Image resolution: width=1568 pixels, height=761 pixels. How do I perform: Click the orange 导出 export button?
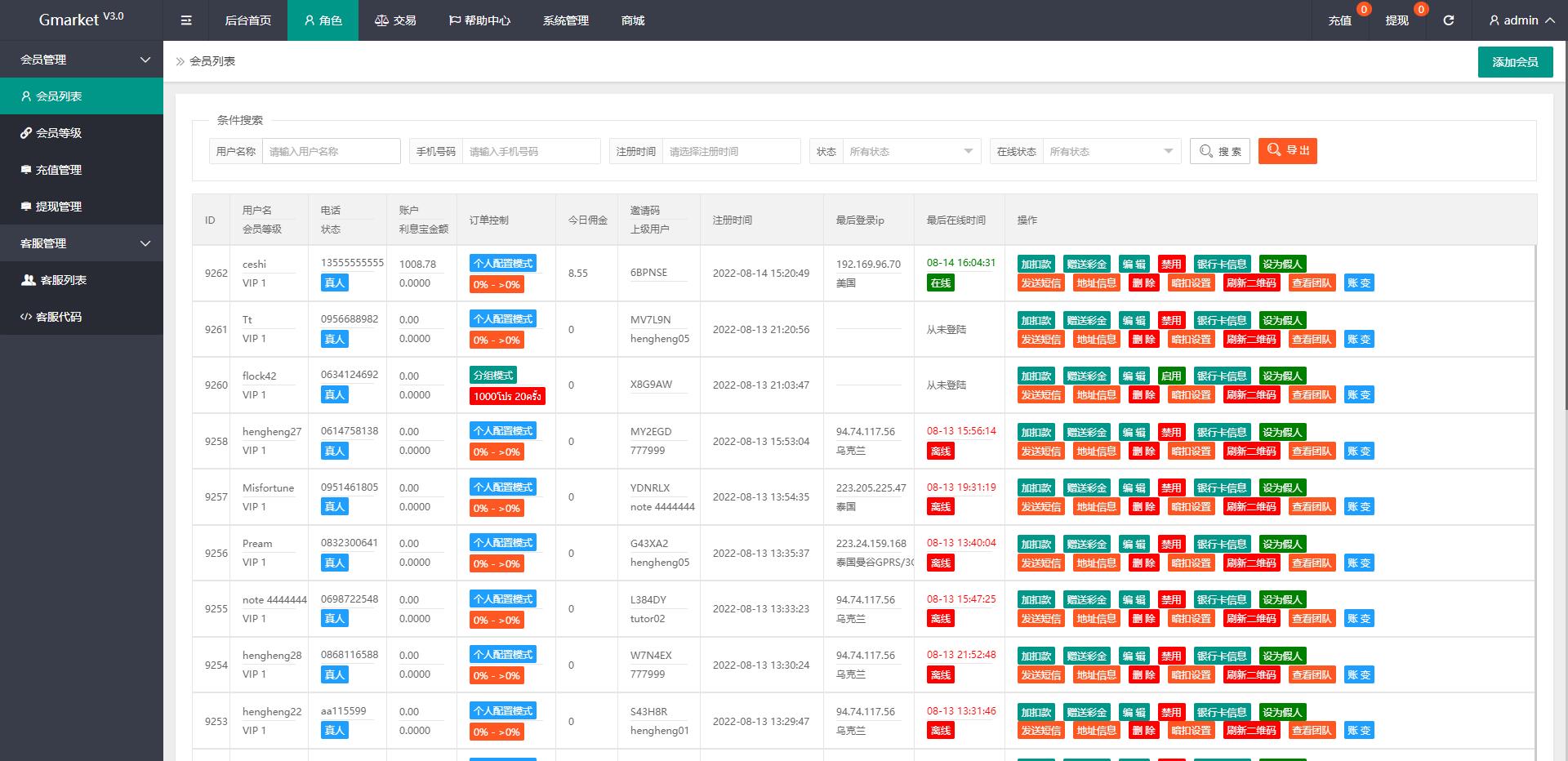1287,150
